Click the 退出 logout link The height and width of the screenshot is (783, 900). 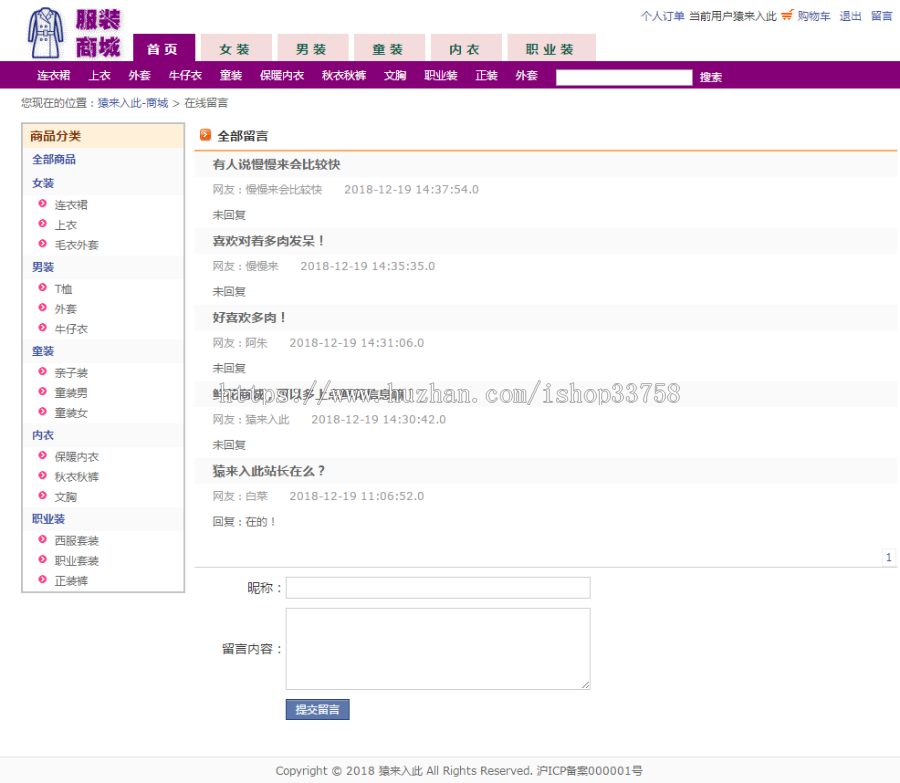[x=849, y=16]
